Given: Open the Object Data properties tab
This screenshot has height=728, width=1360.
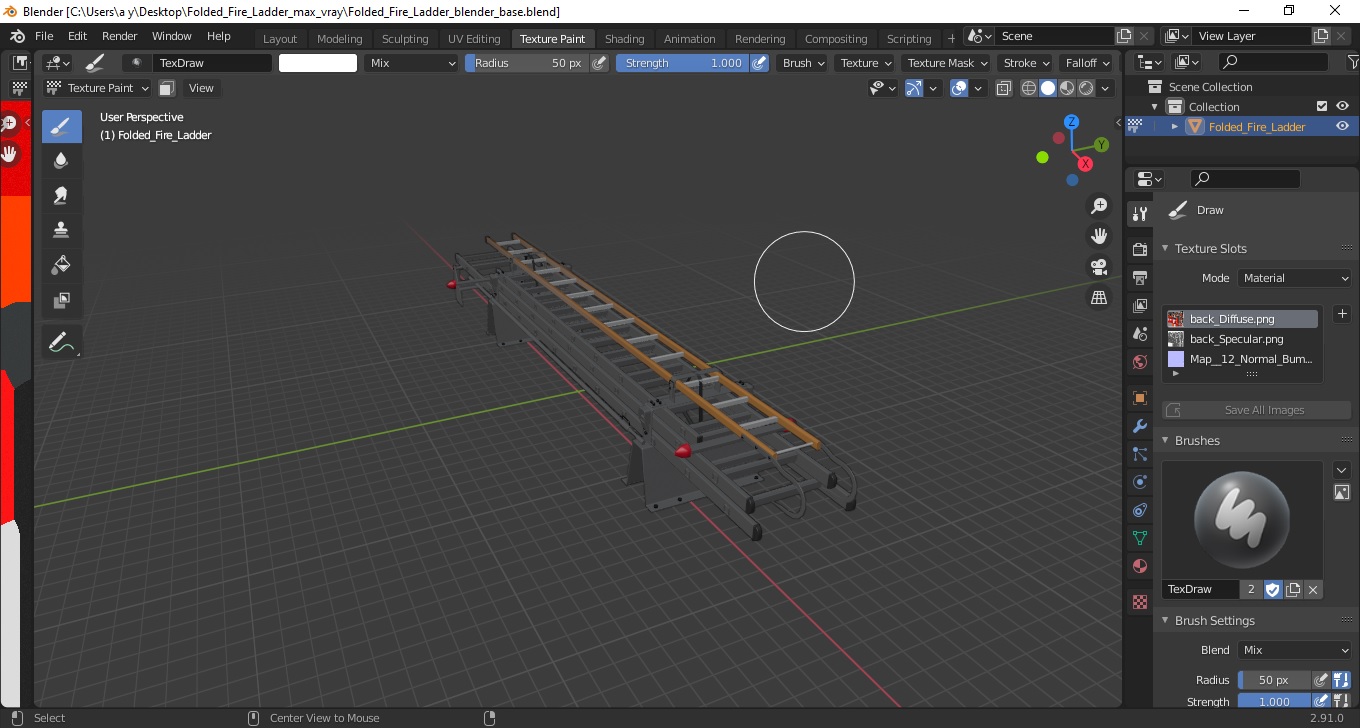Looking at the screenshot, I should coord(1139,538).
